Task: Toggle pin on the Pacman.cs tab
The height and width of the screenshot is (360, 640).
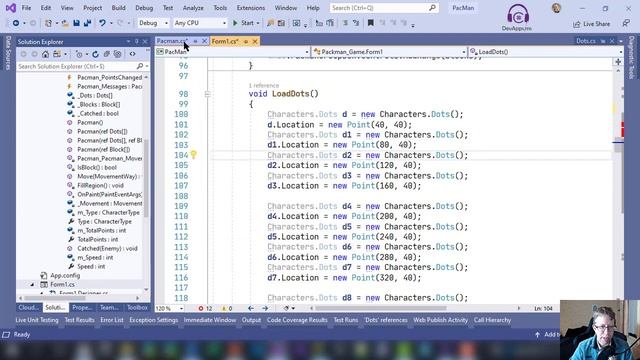Action: pos(195,41)
